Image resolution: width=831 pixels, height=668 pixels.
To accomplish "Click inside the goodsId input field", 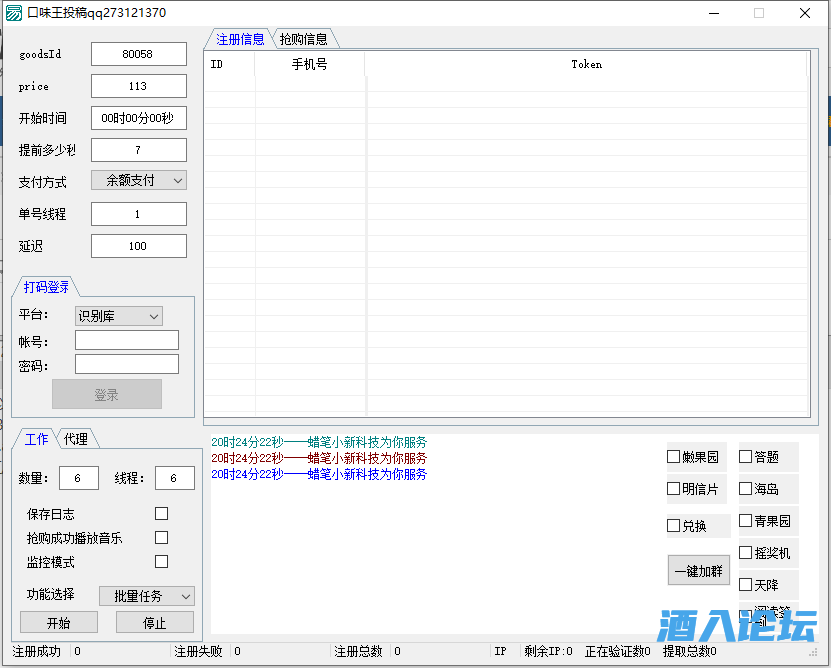I will point(138,53).
